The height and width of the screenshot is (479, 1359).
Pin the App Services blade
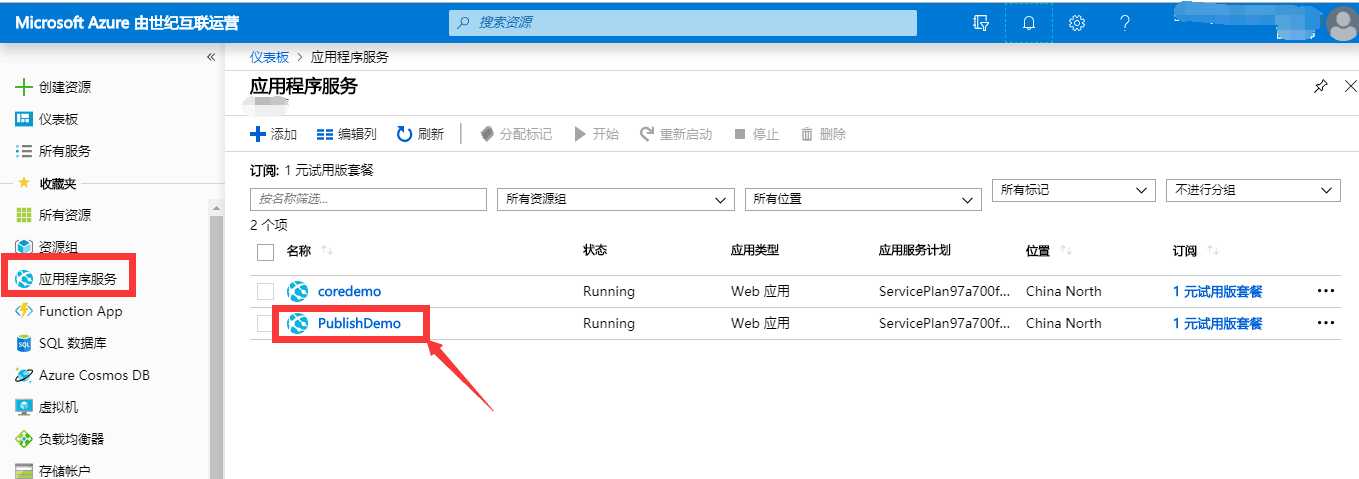click(x=1320, y=87)
